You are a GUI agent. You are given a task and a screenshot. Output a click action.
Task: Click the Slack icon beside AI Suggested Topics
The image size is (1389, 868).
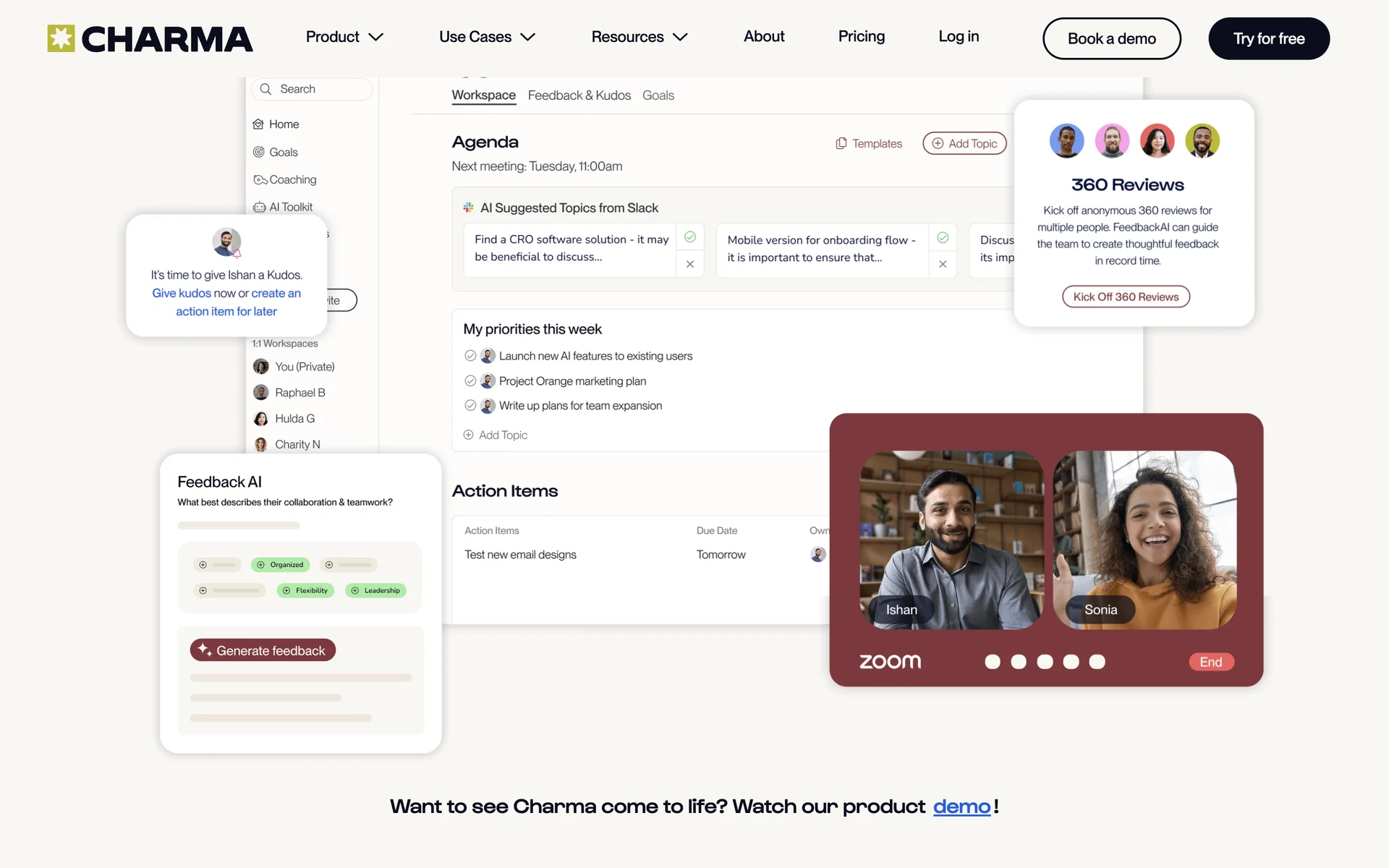tap(469, 208)
